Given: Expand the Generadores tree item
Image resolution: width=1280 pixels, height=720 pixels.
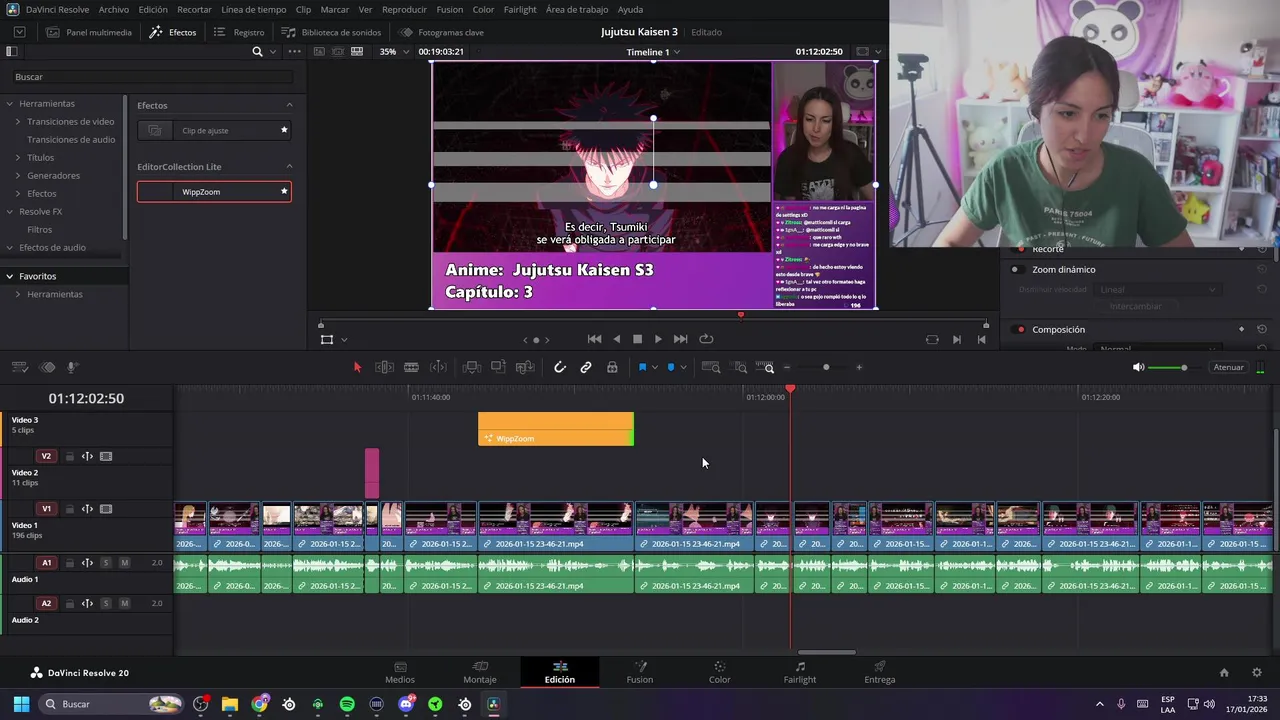Looking at the screenshot, I should (x=18, y=175).
